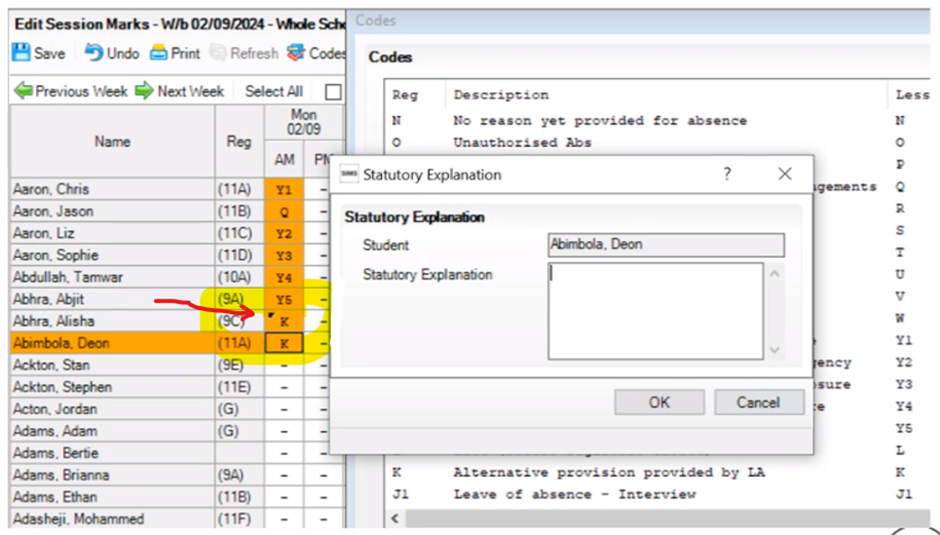
Task: Click the help question mark in dialog
Action: (x=727, y=174)
